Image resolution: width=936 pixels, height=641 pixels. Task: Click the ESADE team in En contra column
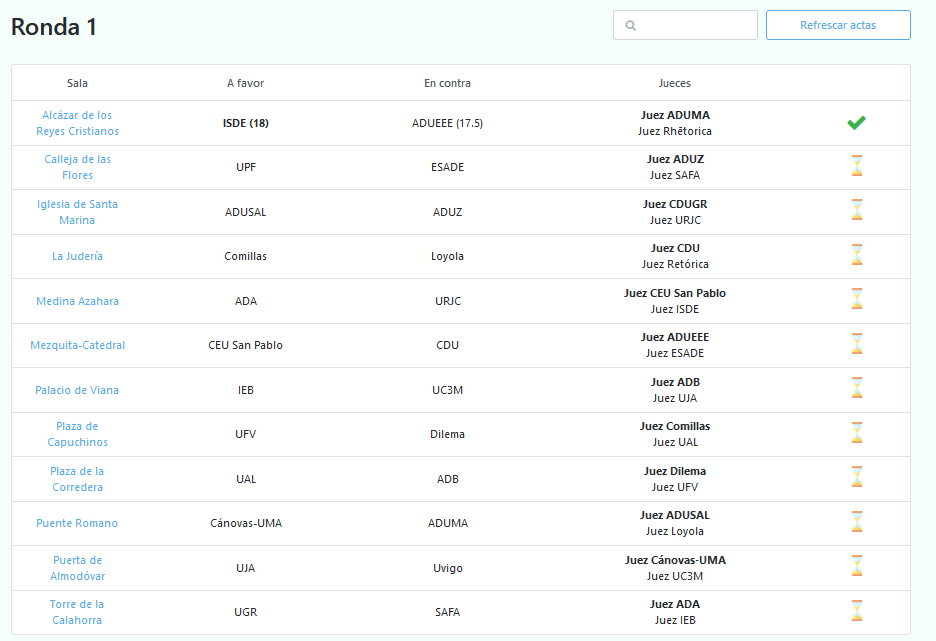click(447, 167)
